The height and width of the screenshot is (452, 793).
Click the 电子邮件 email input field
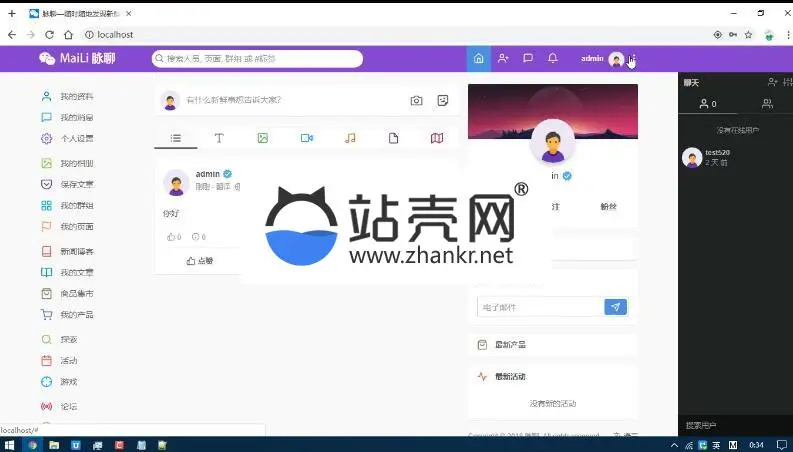point(540,307)
